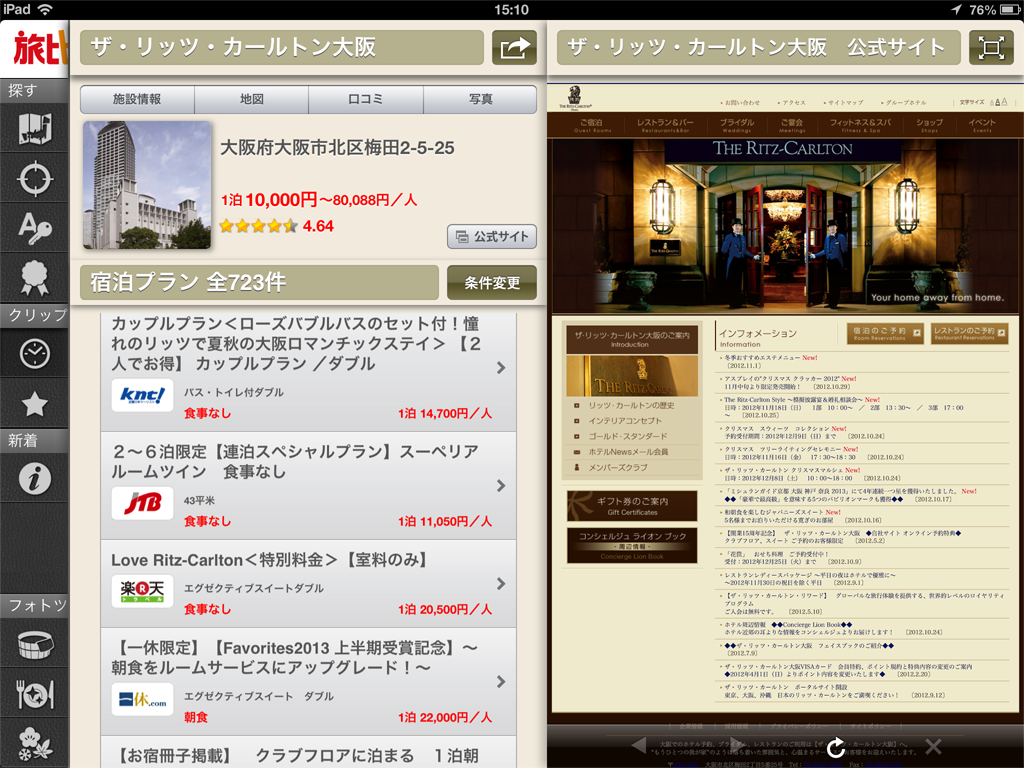Viewport: 1024px width, 768px height.
Task: Tap the price 1泊 20,500円/人
Action: coord(445,609)
